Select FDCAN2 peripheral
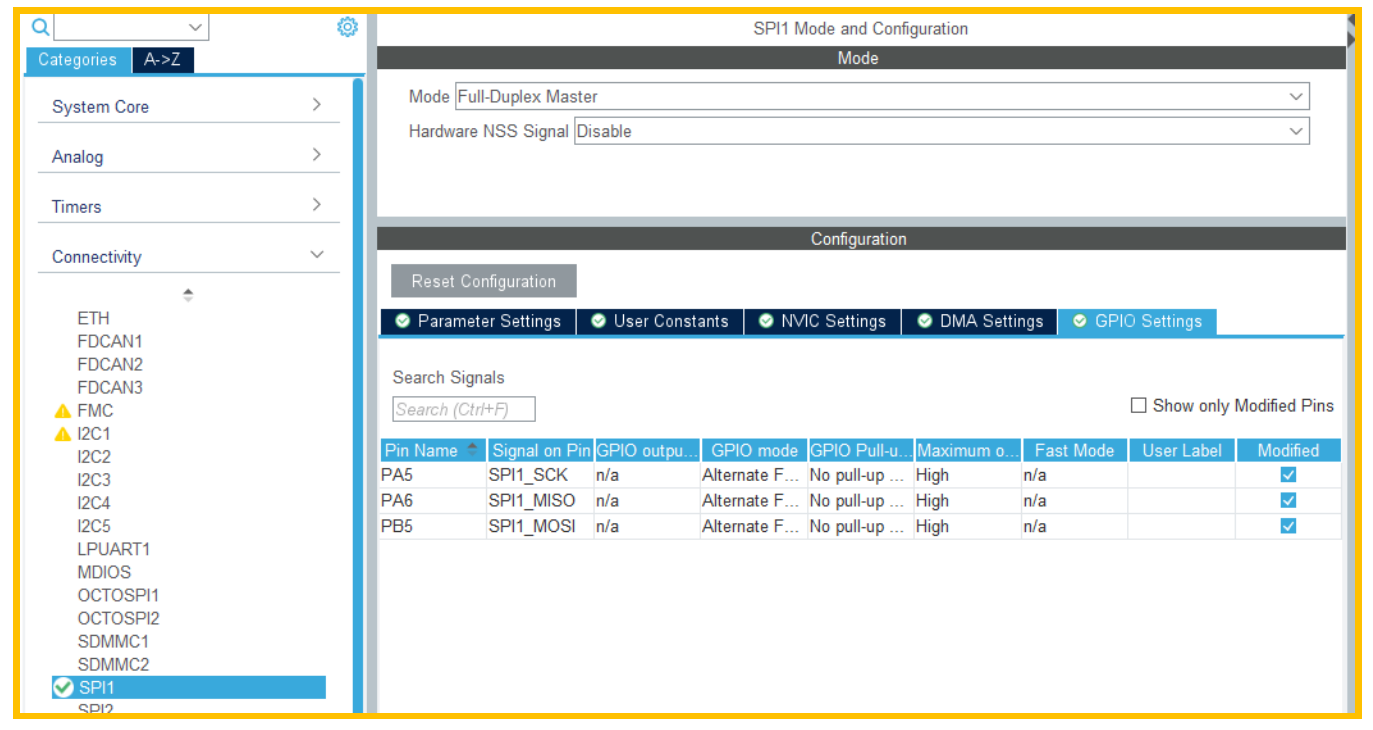 (x=110, y=364)
